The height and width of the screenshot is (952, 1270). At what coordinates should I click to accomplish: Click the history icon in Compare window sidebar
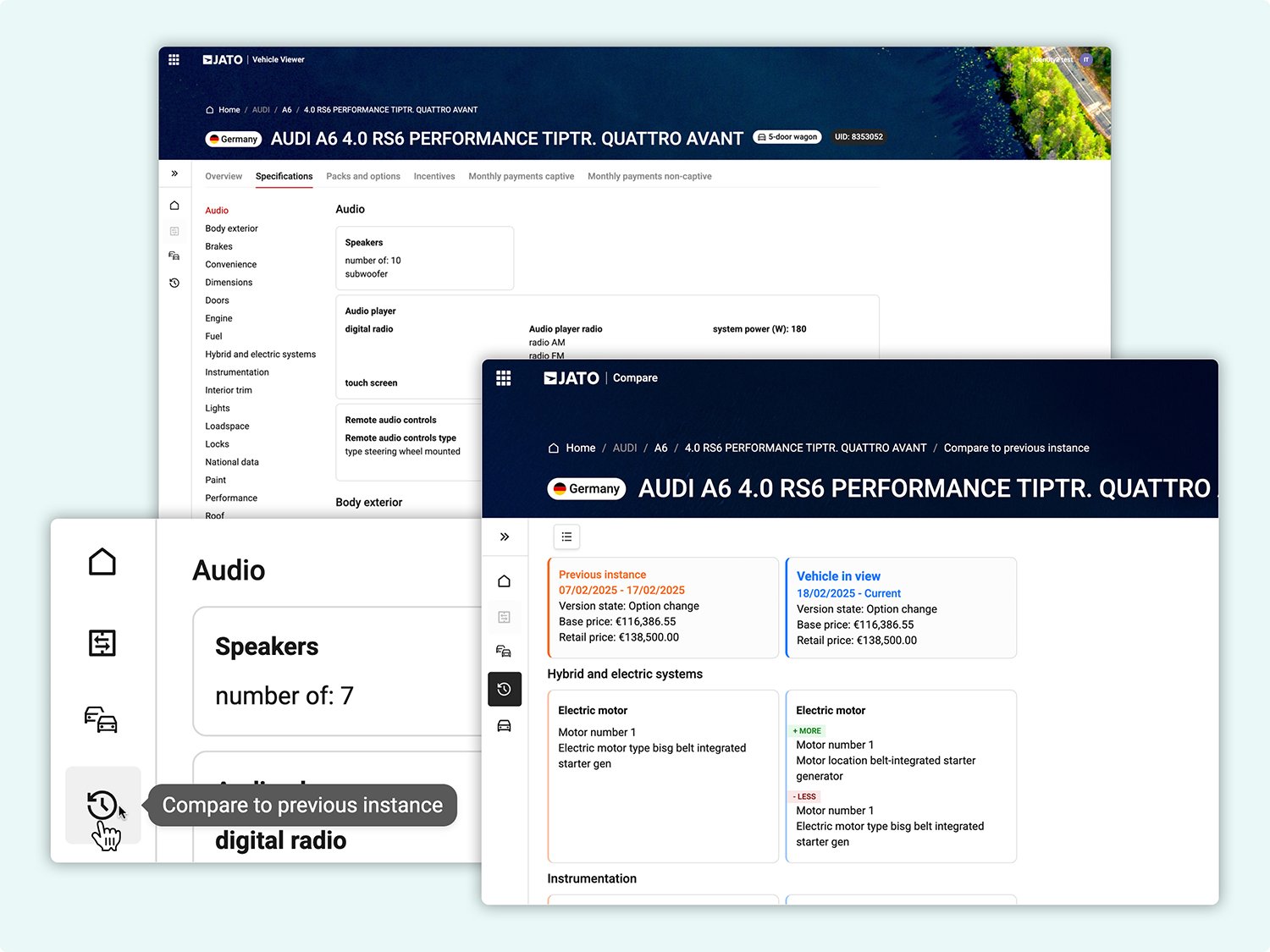[504, 689]
